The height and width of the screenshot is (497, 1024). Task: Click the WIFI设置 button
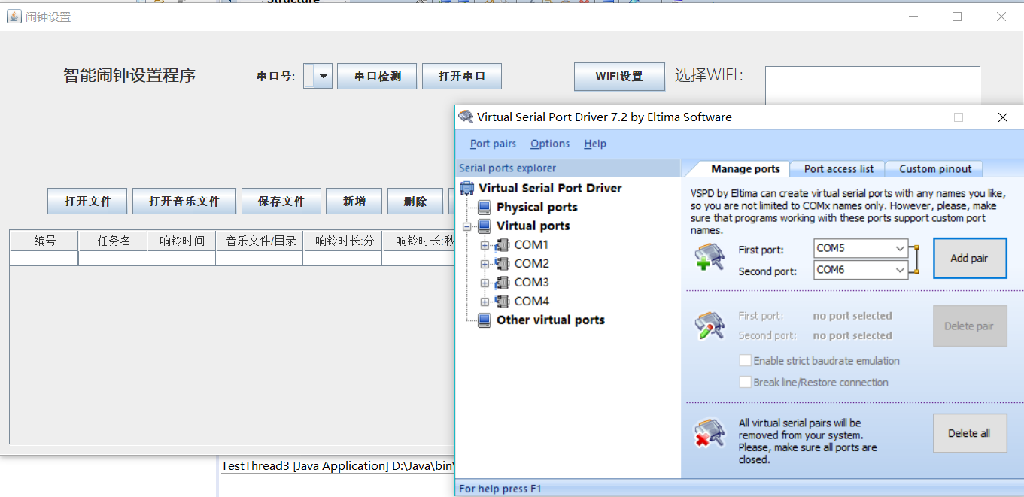(x=619, y=76)
